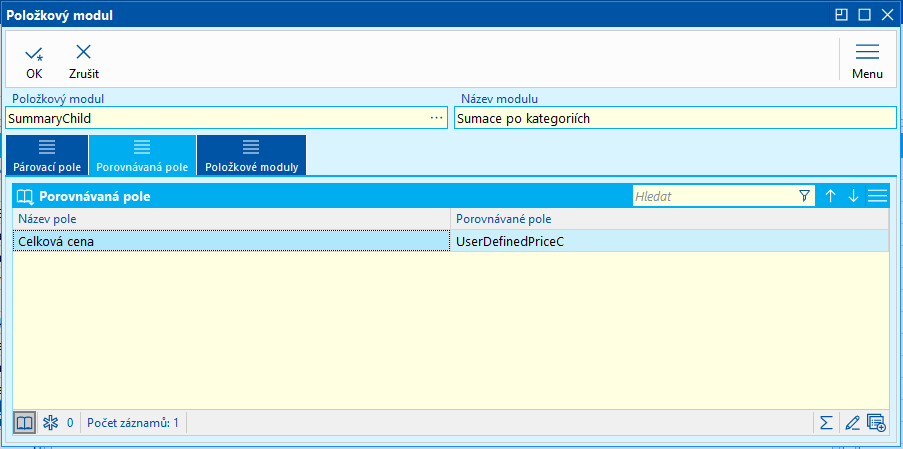The image size is (903, 449).
Task: Click the window dock icon in title bar
Action: [841, 15]
